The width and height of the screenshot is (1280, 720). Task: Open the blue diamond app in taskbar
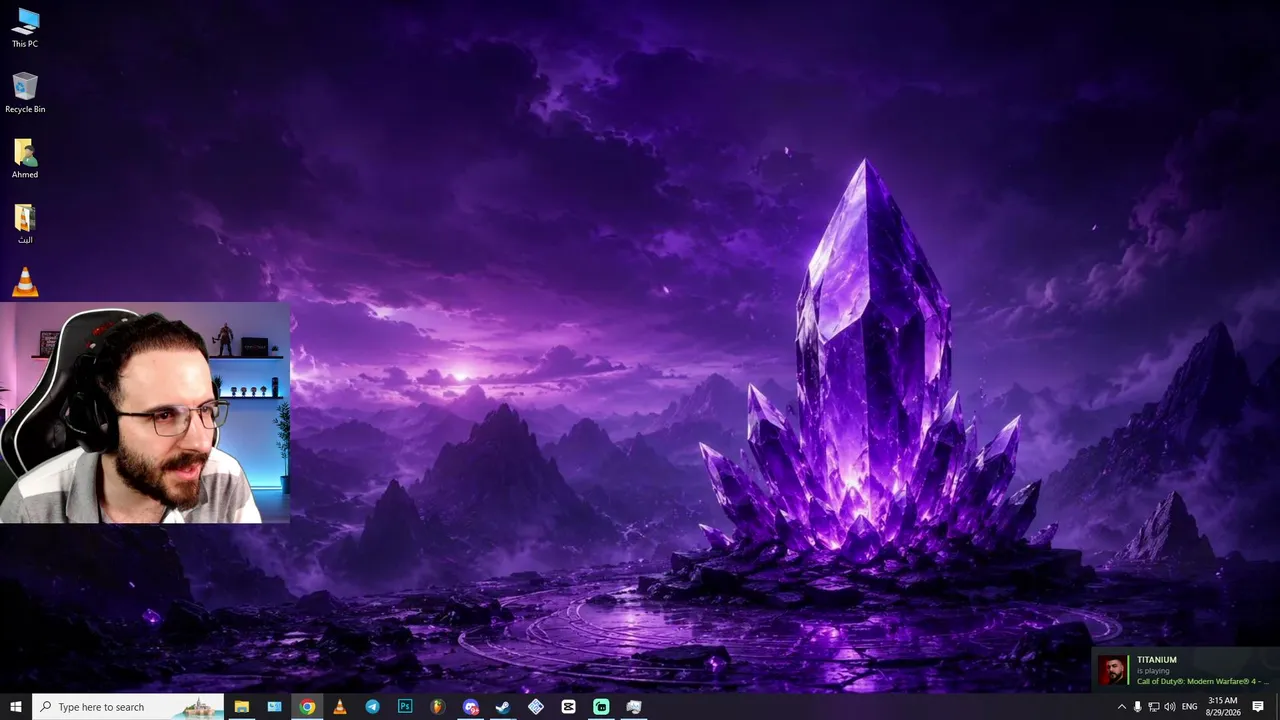pyautogui.click(x=536, y=707)
